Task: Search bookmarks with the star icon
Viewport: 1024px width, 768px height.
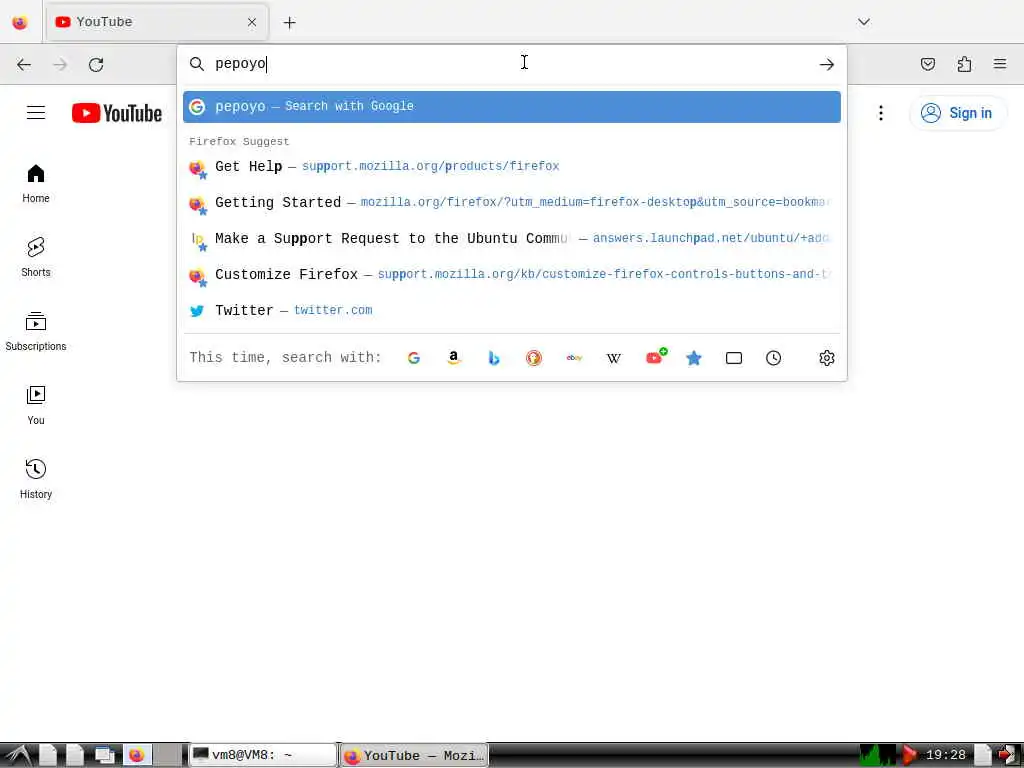Action: click(694, 358)
